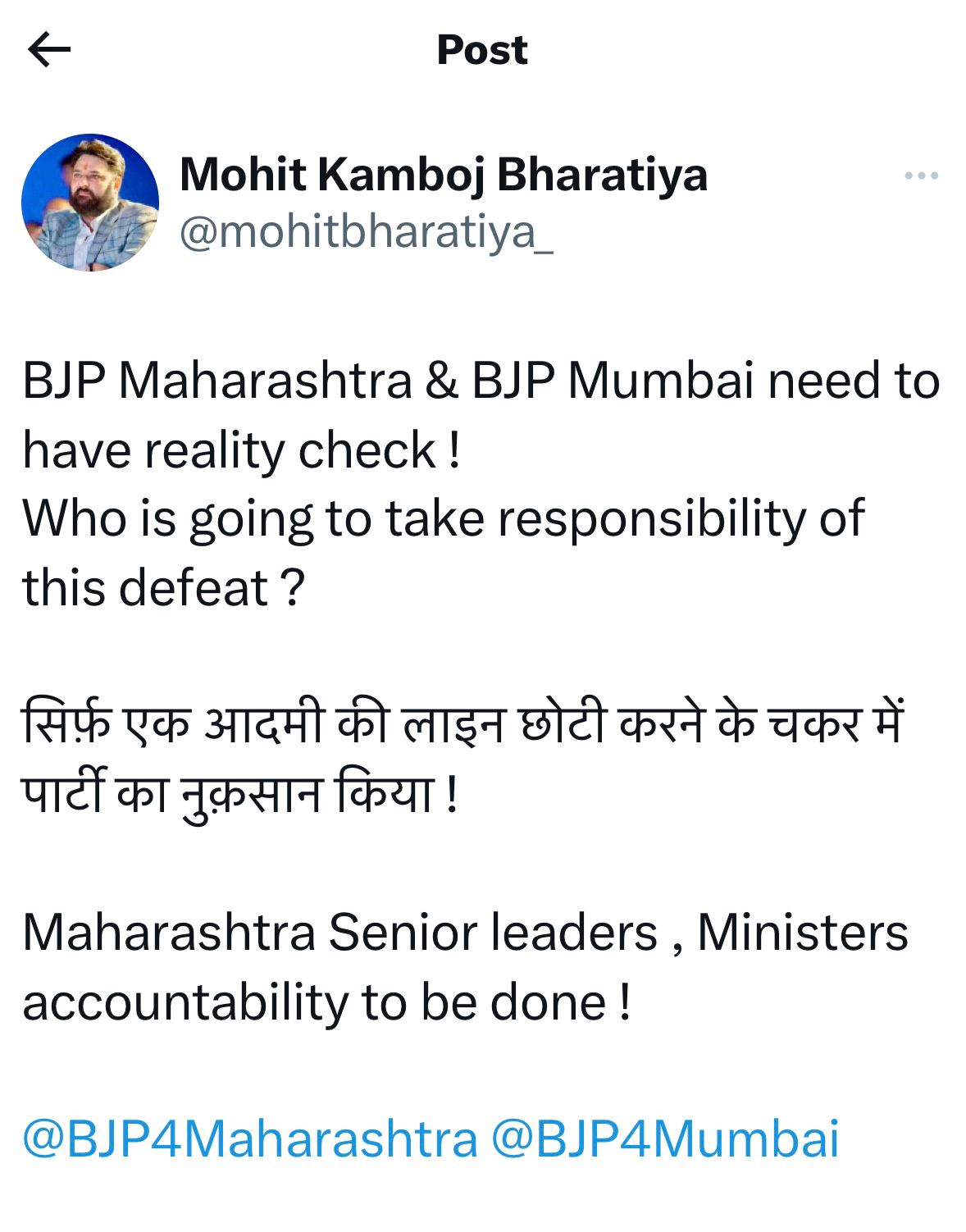The width and height of the screenshot is (966, 1232).
Task: Click the Post header title
Action: [x=482, y=50]
